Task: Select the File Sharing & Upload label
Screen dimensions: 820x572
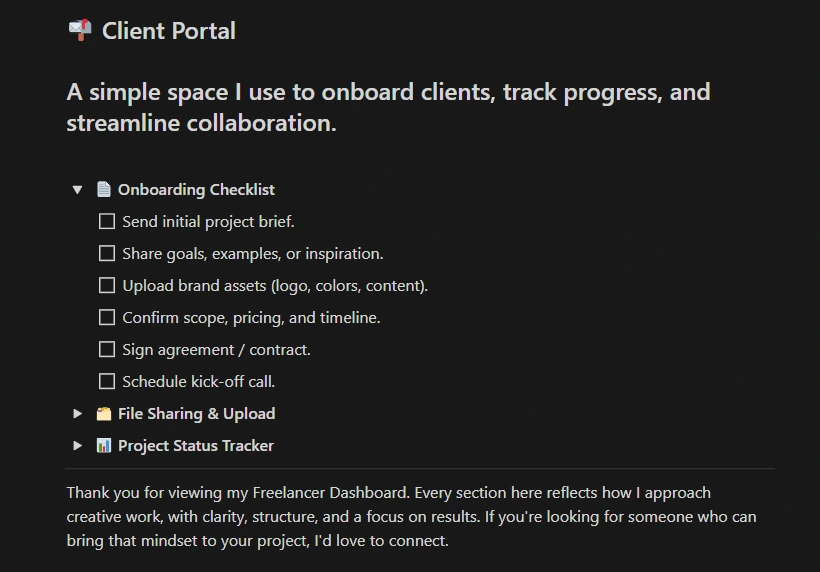Action: [x=196, y=413]
